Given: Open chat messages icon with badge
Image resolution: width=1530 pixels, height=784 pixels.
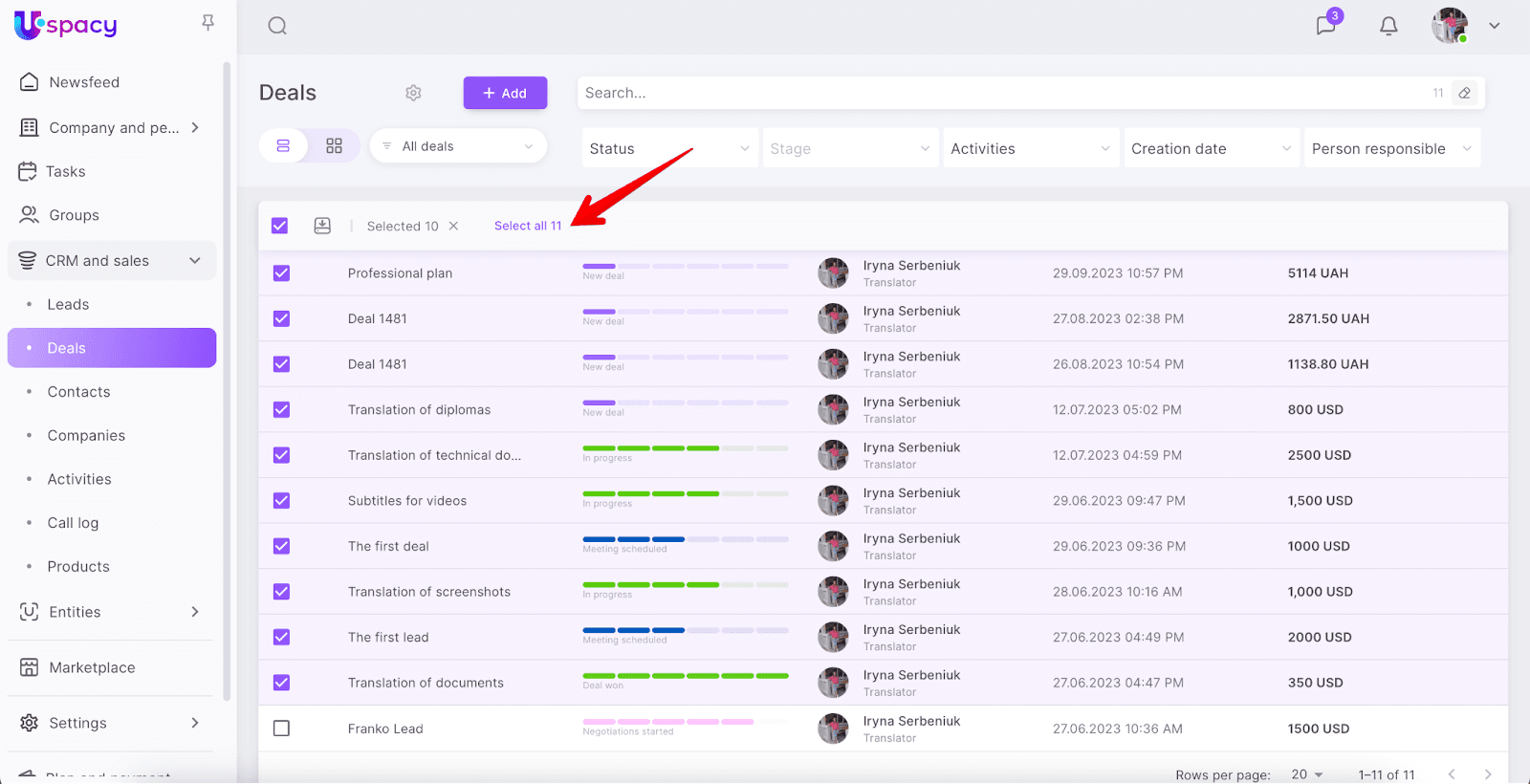Looking at the screenshot, I should point(1326,26).
